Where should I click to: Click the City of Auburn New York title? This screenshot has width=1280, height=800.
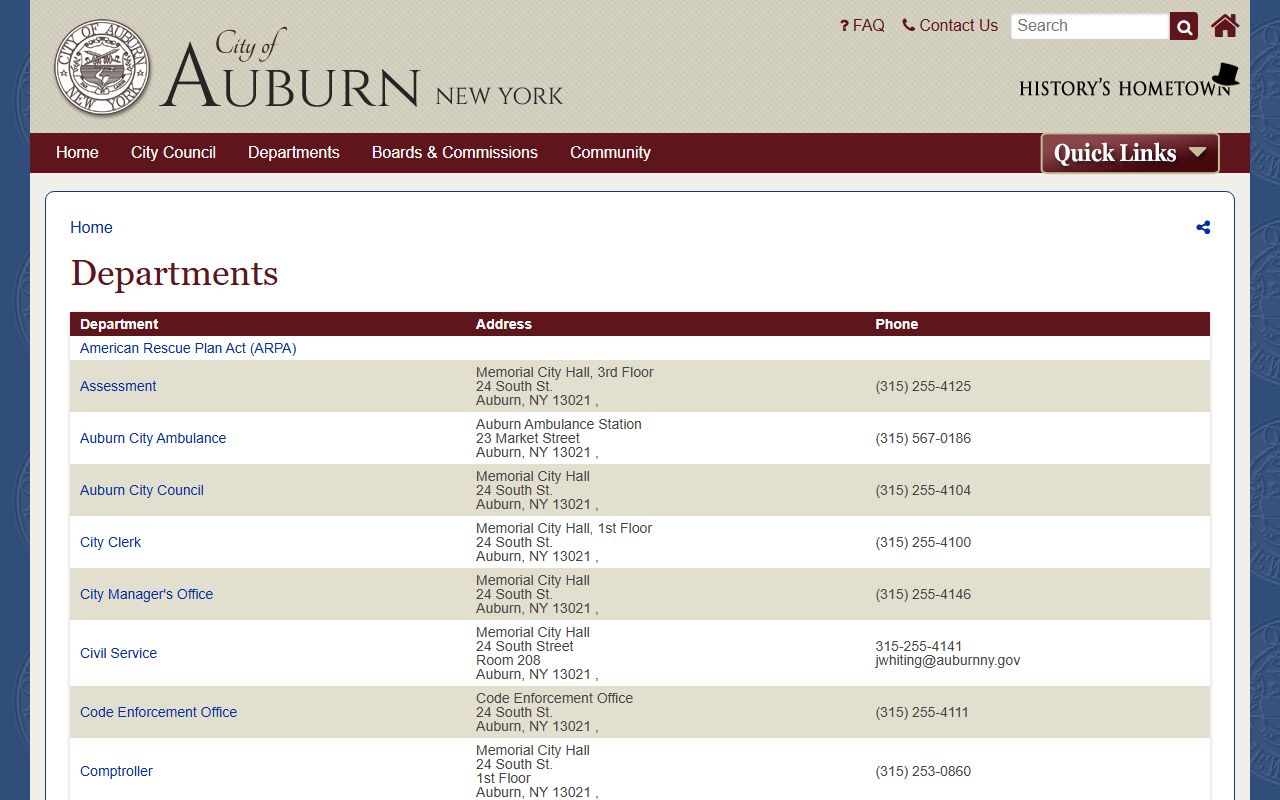pos(362,68)
